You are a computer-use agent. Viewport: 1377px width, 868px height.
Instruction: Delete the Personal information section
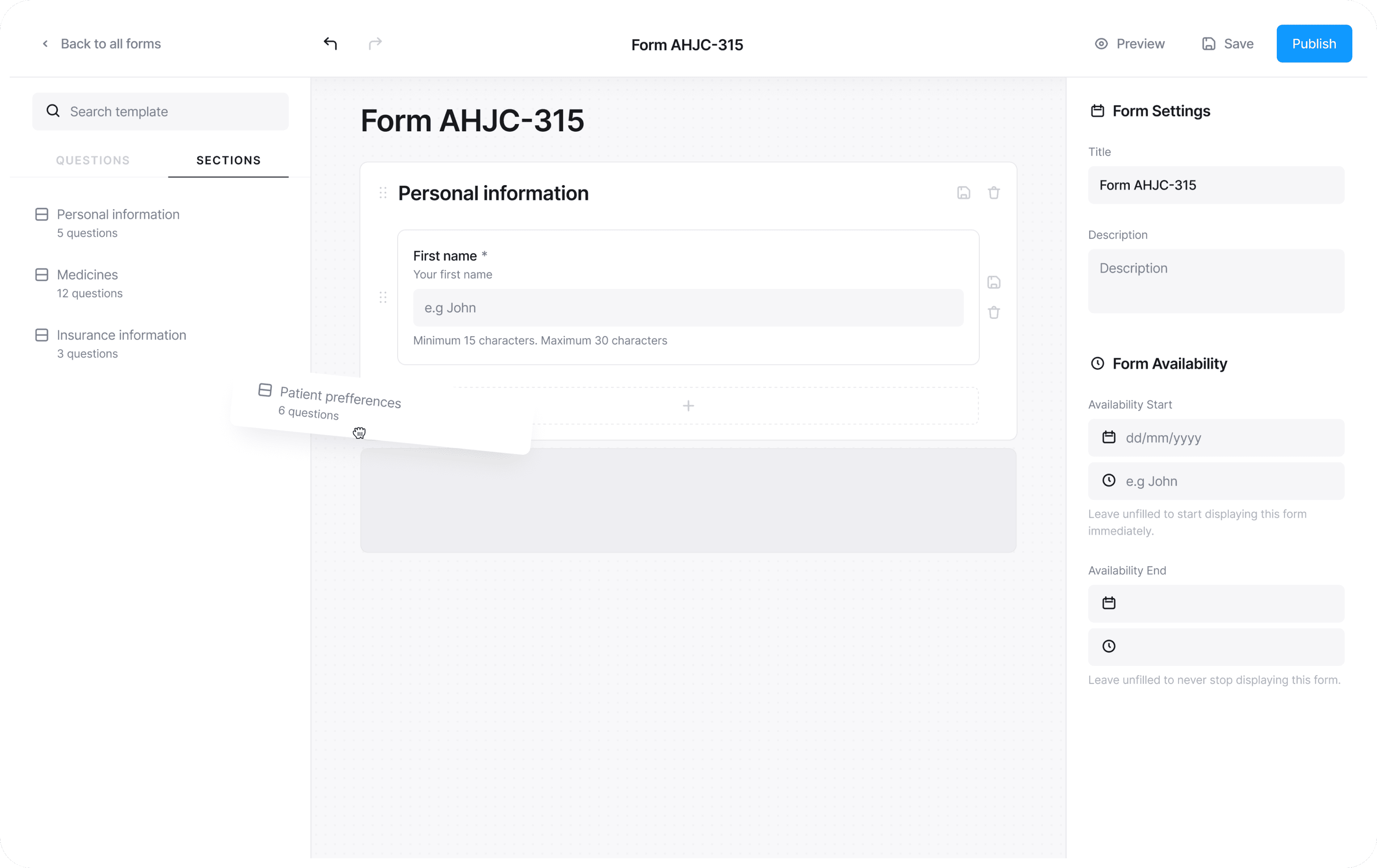pyautogui.click(x=994, y=193)
